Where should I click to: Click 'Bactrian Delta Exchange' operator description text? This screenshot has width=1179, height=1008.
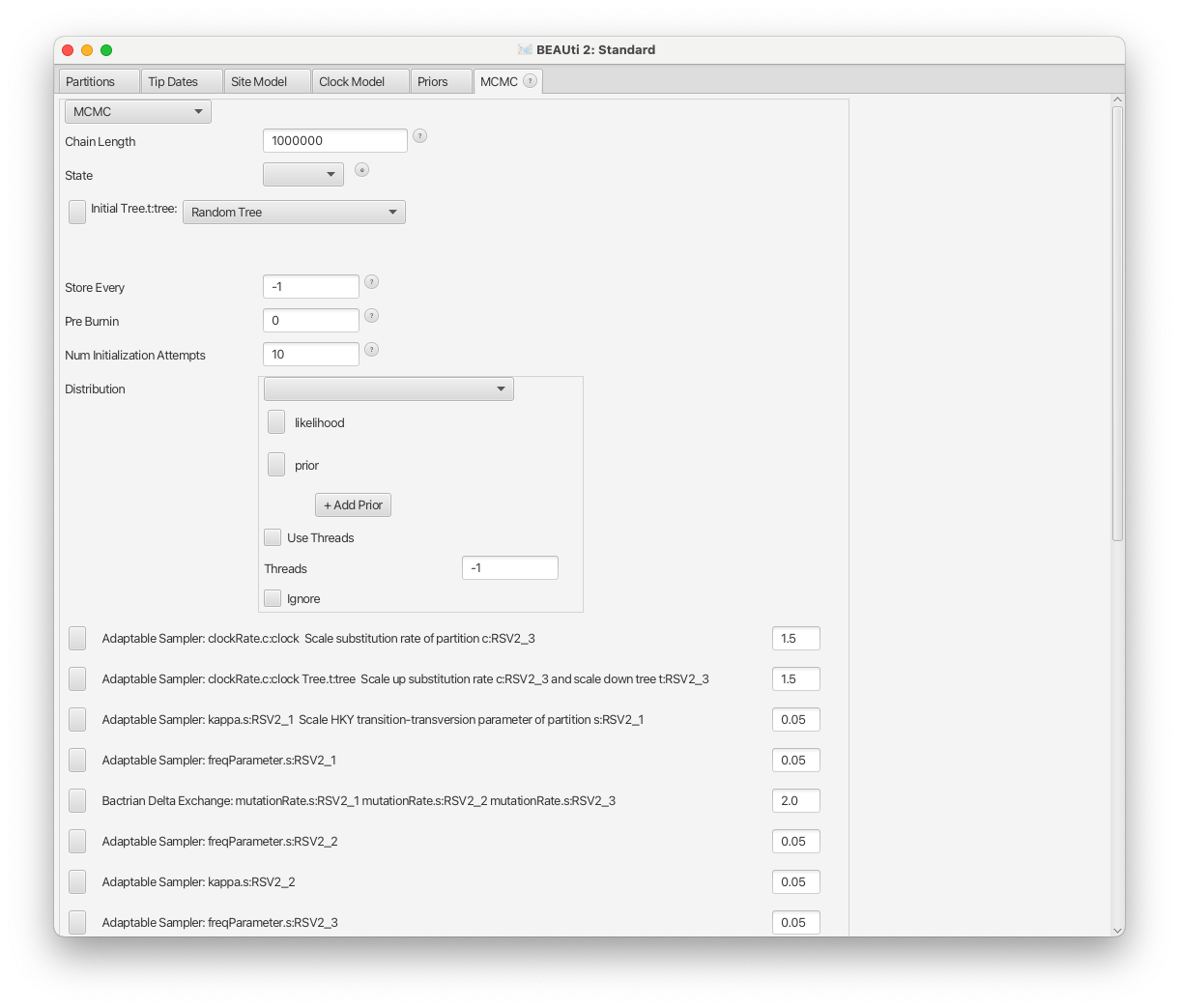[x=359, y=800]
